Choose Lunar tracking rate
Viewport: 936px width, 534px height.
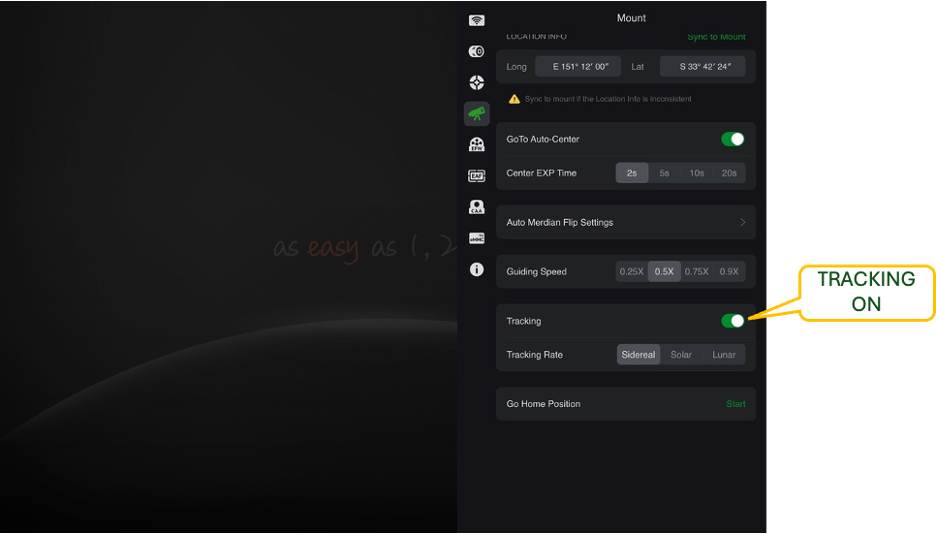click(724, 355)
